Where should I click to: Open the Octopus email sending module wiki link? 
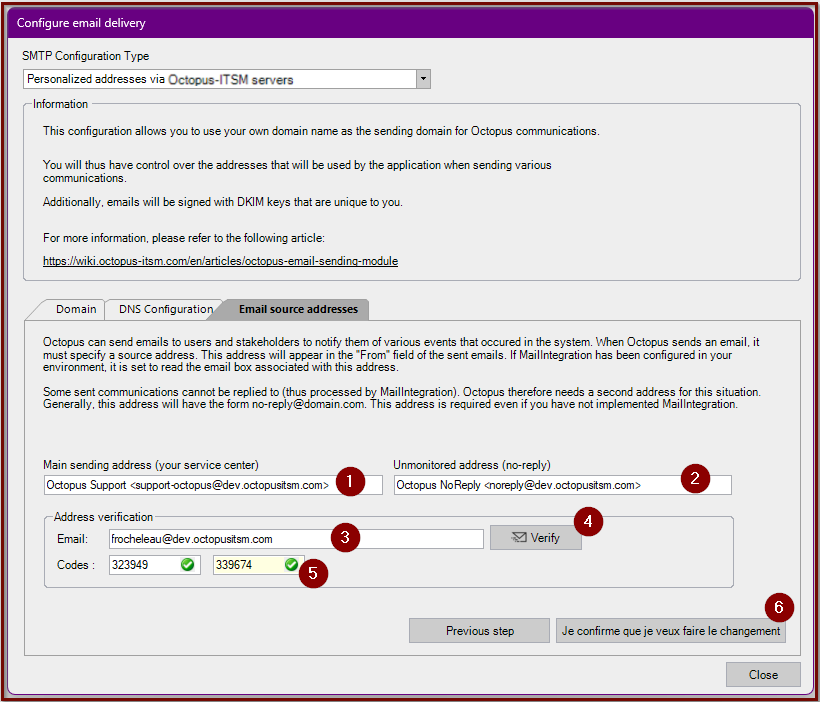[x=220, y=261]
